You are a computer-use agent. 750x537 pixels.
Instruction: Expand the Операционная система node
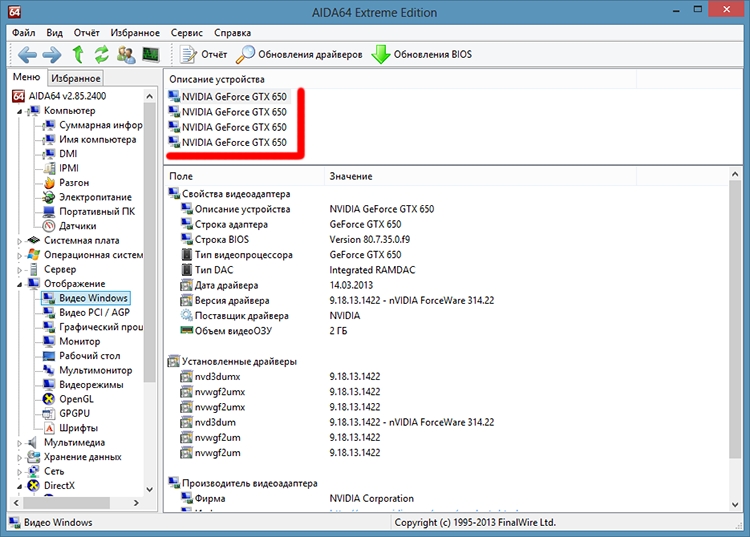click(20, 255)
